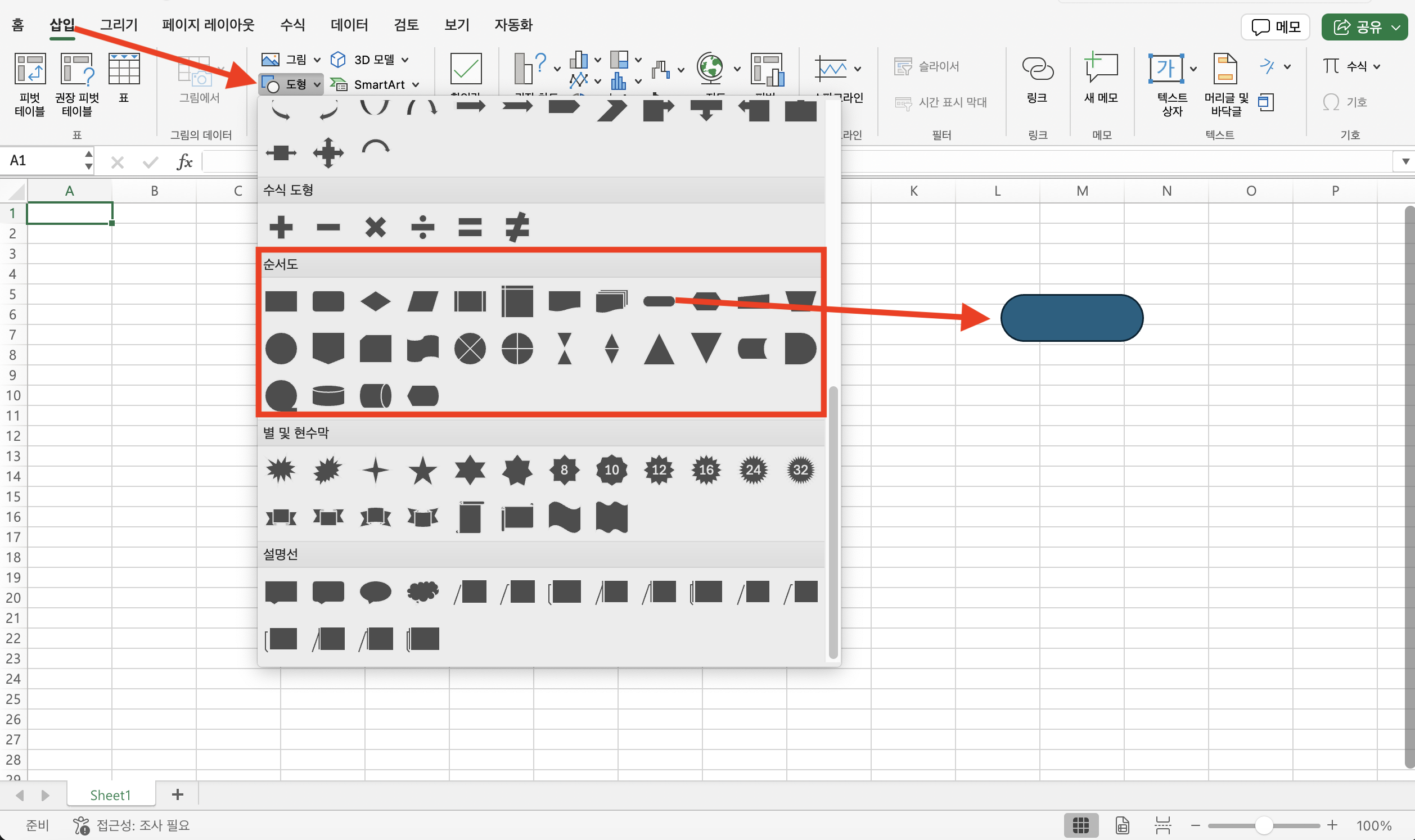Viewport: 1415px width, 840px height.
Task: Select the 24-point star shape
Action: click(x=754, y=470)
